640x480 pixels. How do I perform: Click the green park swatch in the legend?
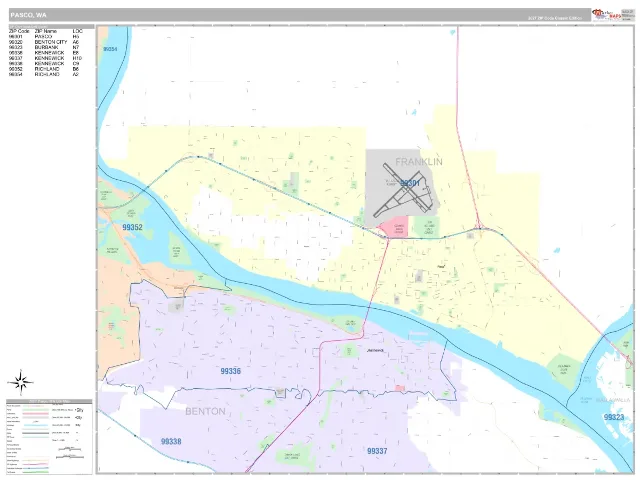(x=36, y=410)
